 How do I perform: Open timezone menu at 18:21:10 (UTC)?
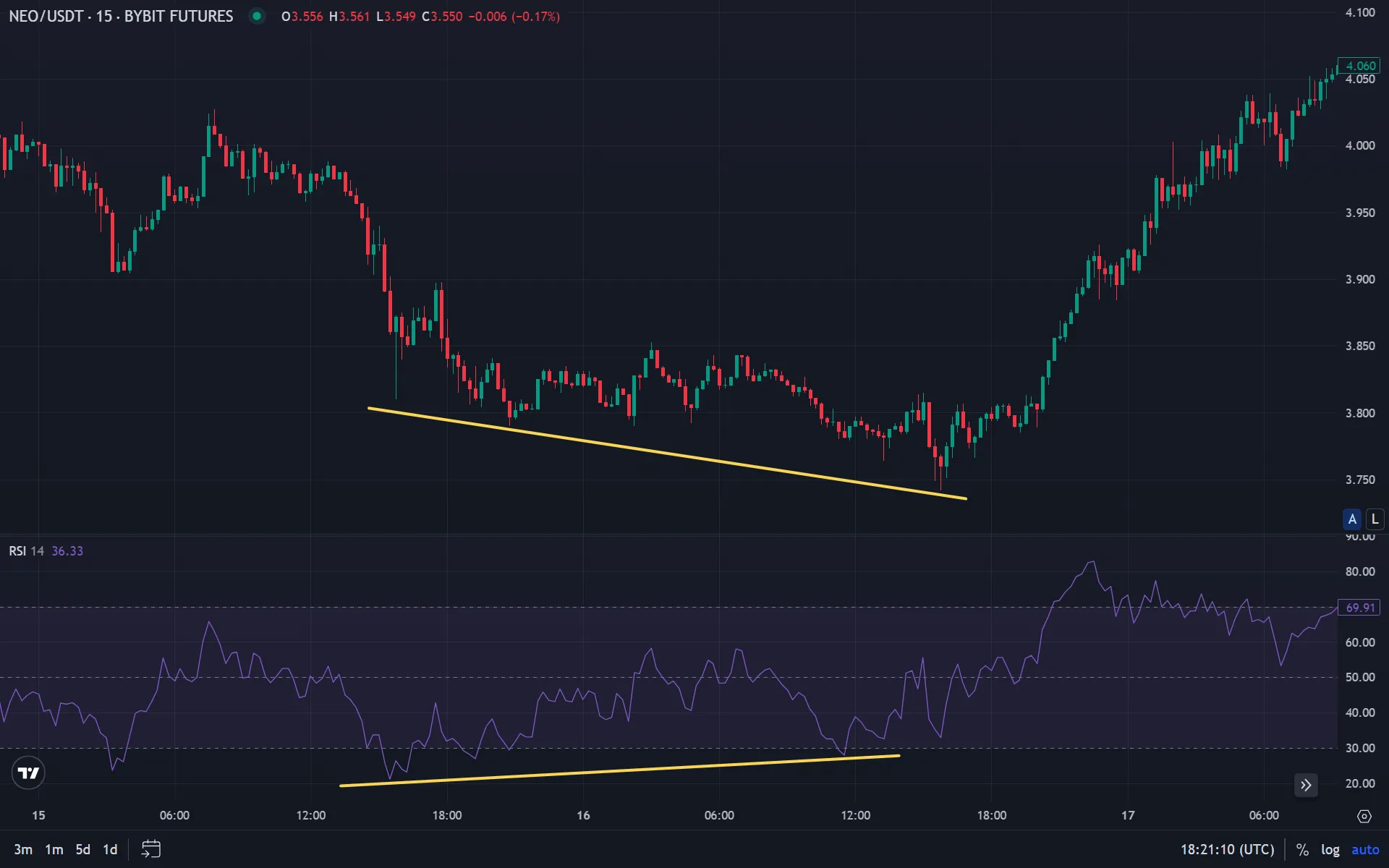(x=1227, y=849)
